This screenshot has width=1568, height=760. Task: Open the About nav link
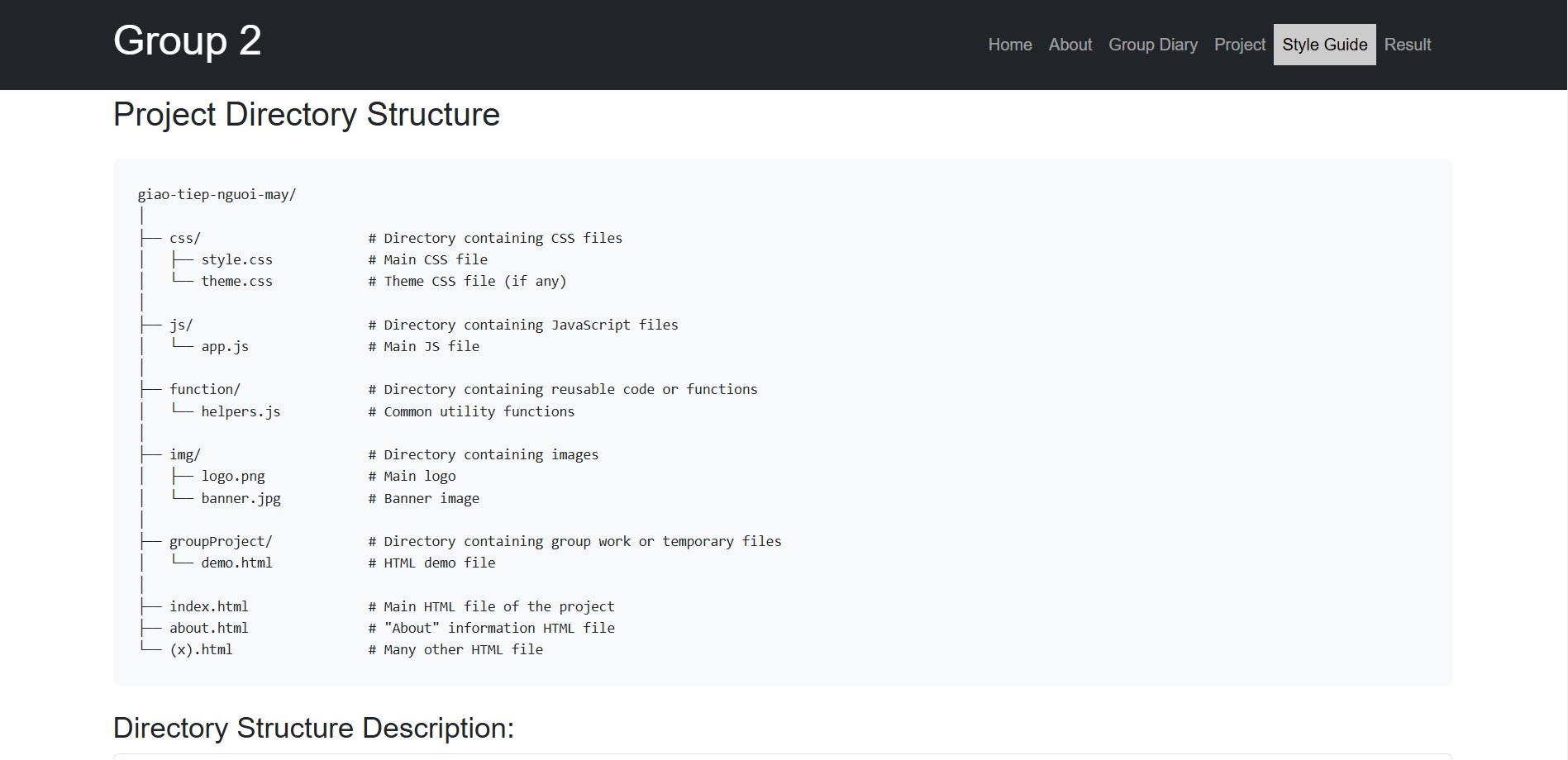pos(1070,45)
